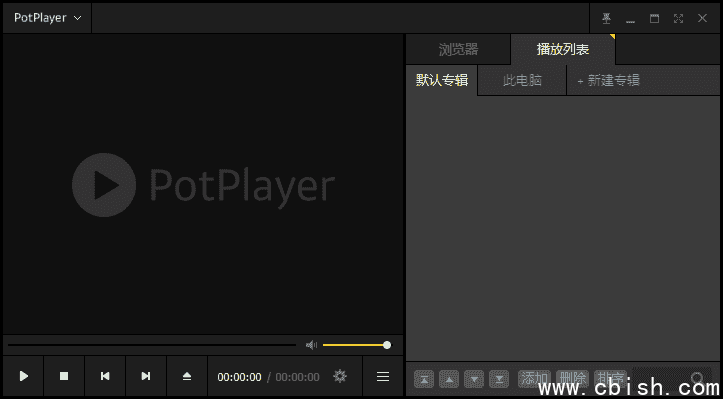
Task: Click the stop button
Action: [64, 376]
